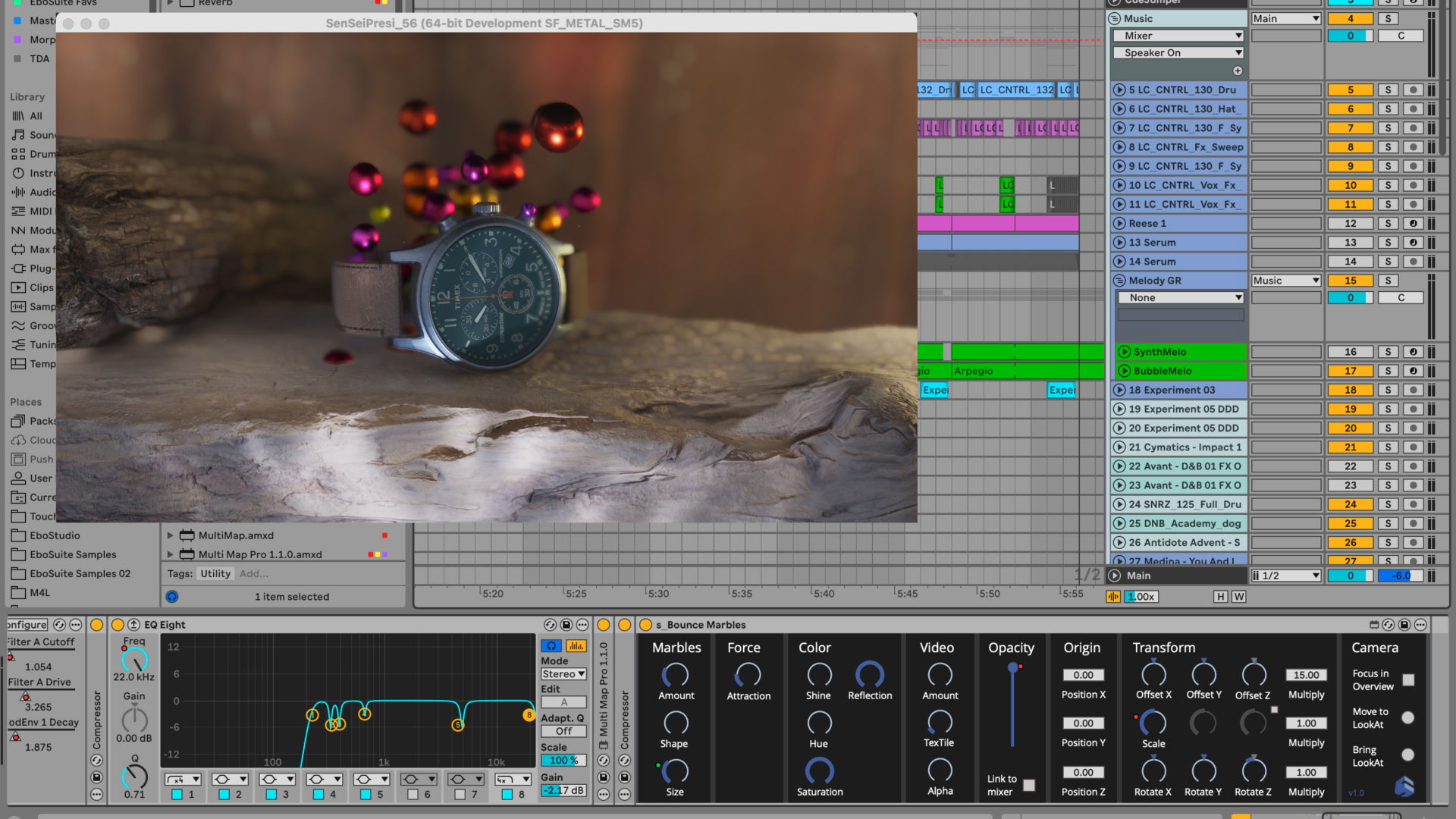Select Drums in the Library sidebar
This screenshot has height=819, width=1456.
pyautogui.click(x=42, y=153)
